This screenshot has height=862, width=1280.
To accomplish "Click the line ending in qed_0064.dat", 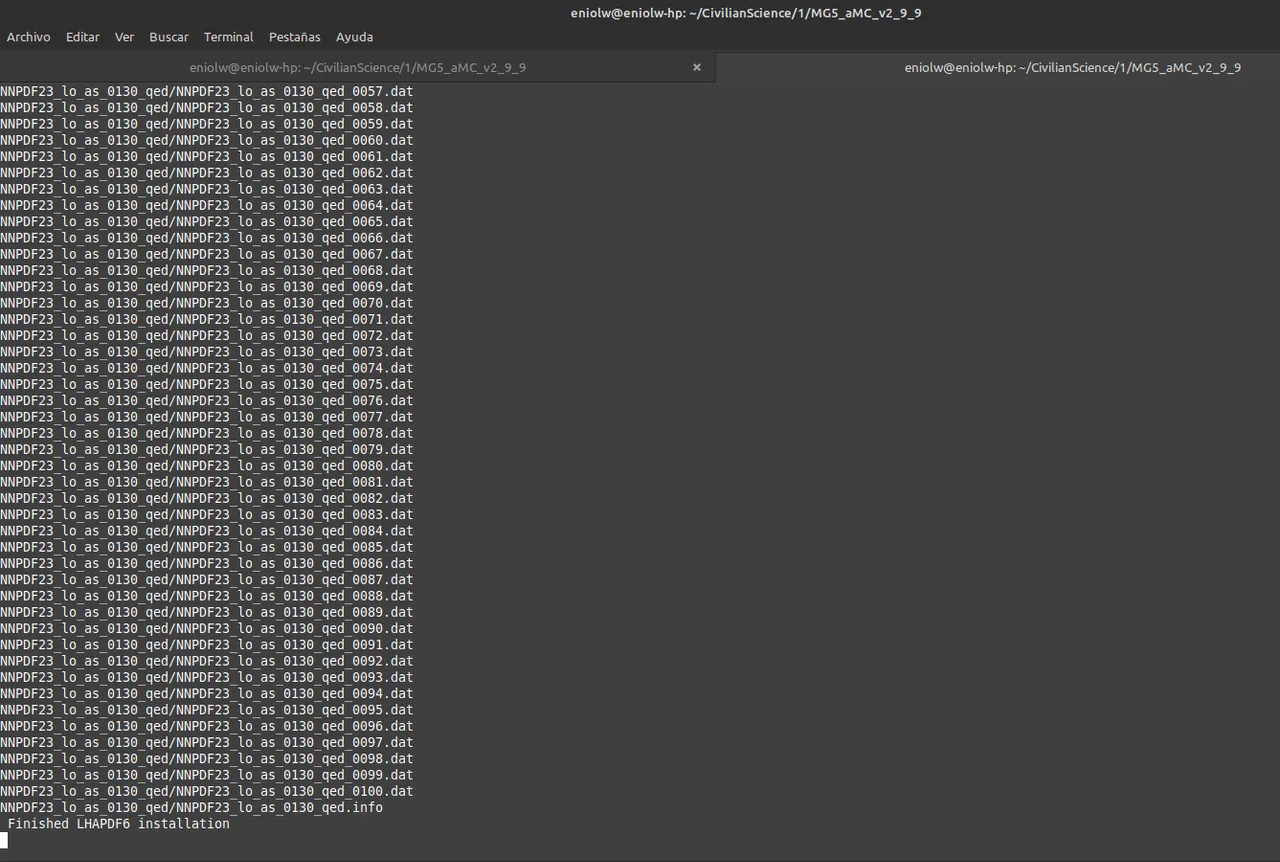I will 206,205.
